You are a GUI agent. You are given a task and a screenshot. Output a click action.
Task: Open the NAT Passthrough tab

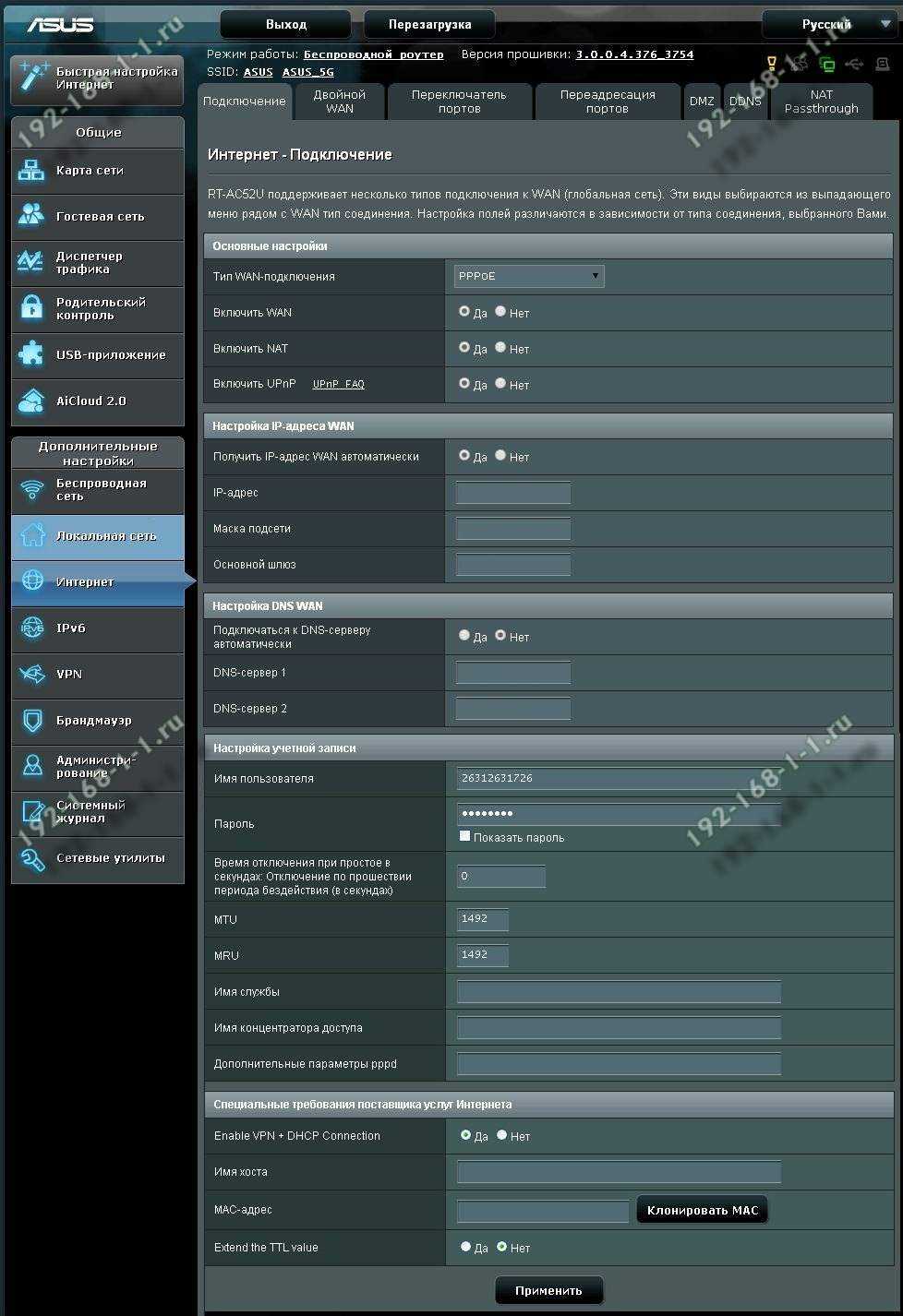tap(821, 102)
